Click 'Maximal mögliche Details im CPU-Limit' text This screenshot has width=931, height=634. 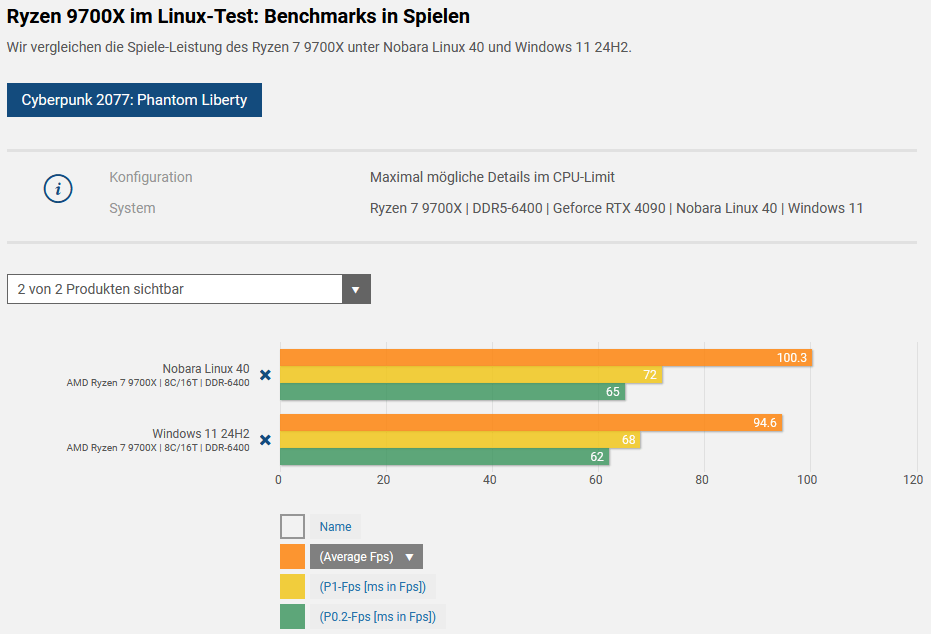(x=492, y=177)
